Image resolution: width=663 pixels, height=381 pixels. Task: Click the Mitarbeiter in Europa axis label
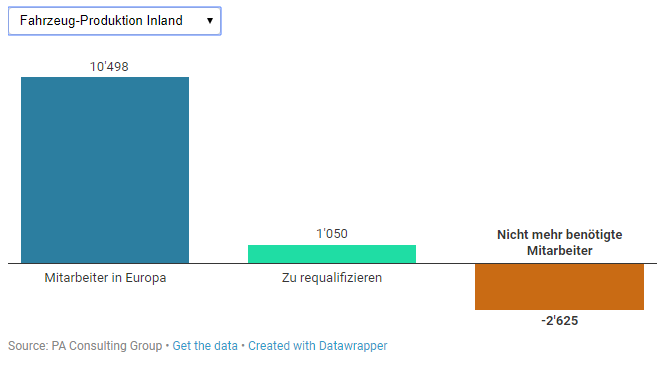105,278
